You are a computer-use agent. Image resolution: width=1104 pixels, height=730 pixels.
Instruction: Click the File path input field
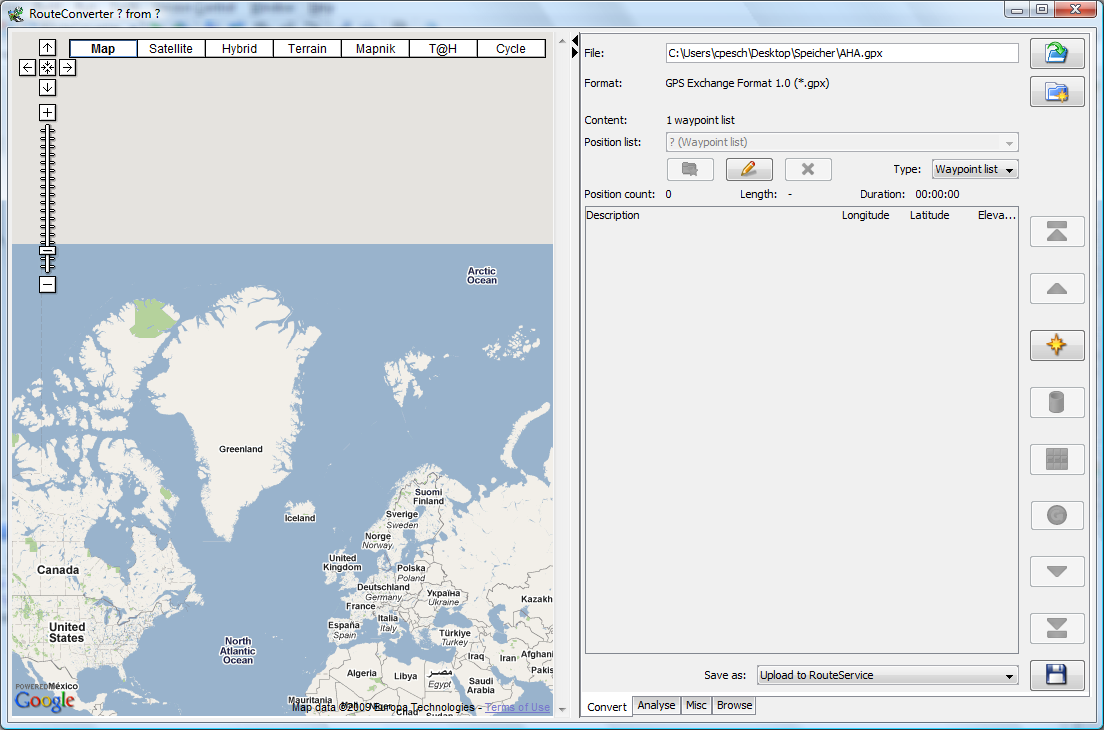[x=841, y=53]
